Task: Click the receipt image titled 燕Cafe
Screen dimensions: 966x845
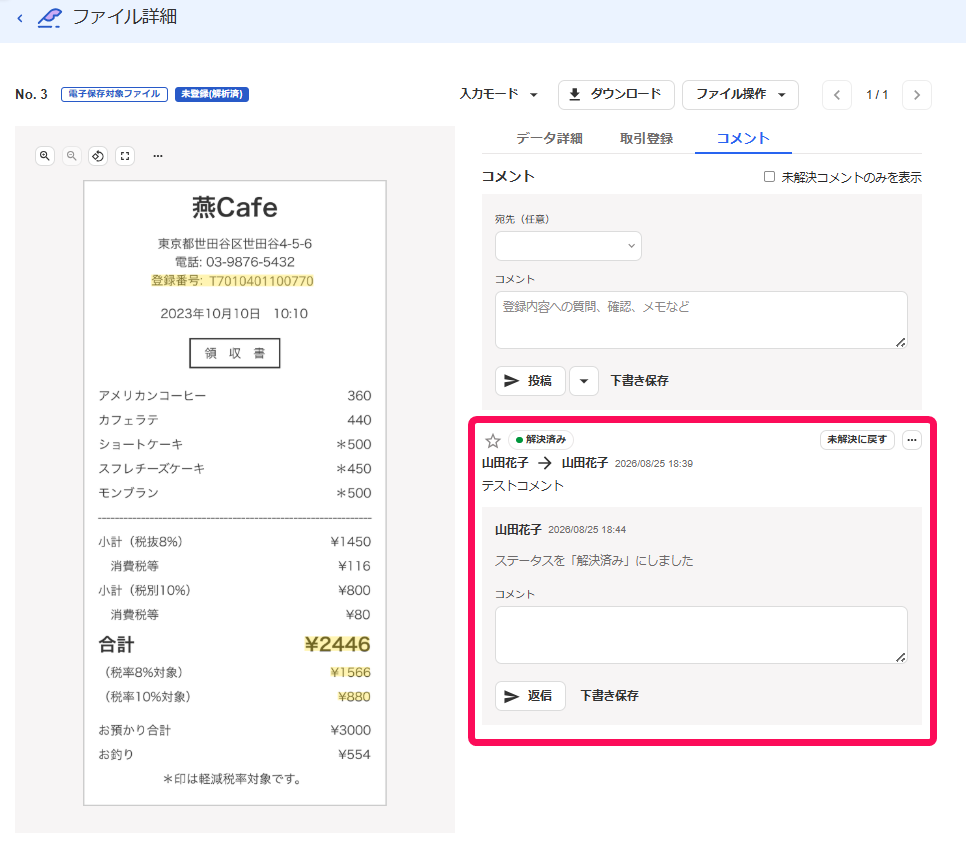Action: pos(235,493)
